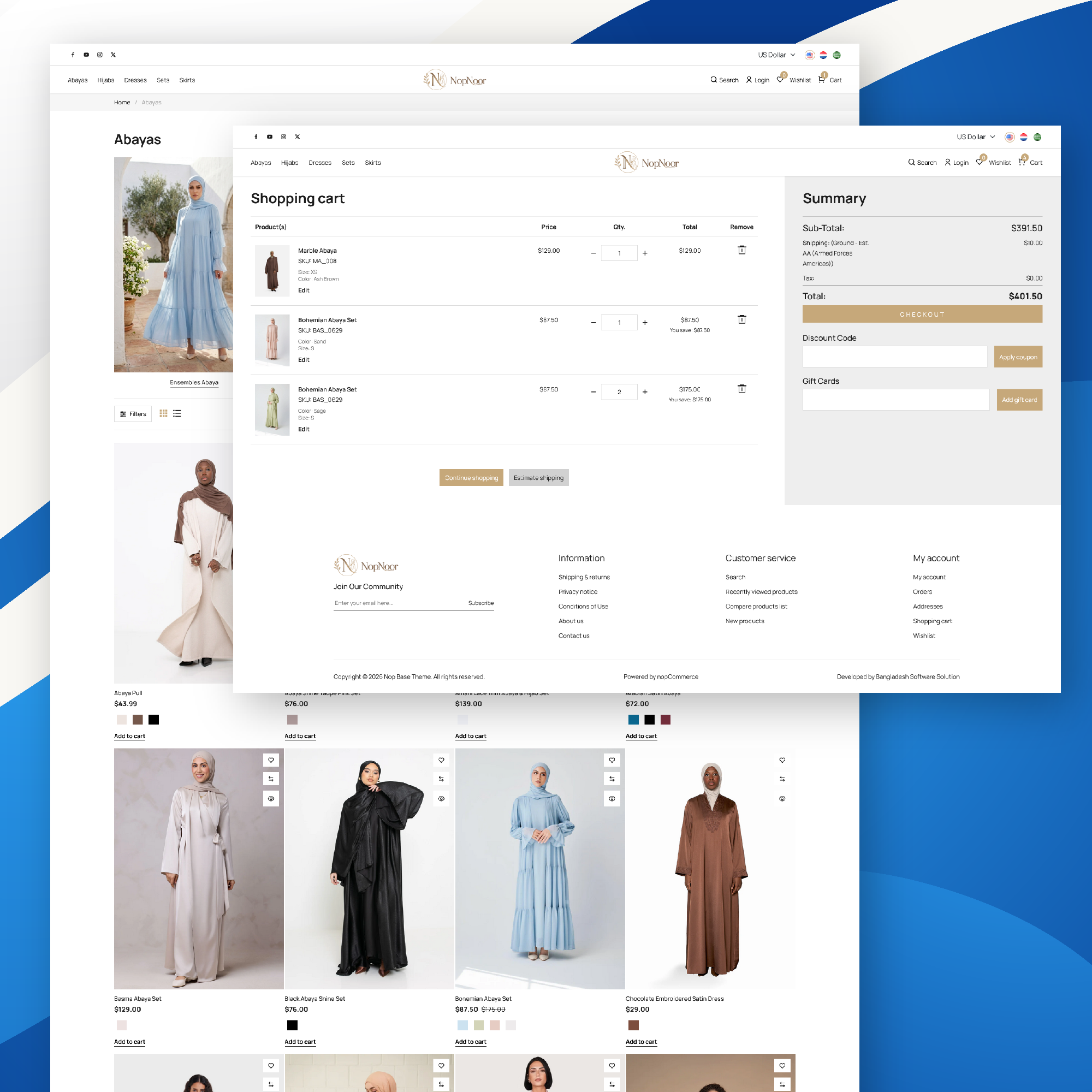Select black swatch for Abaya Pull
1092x1092 pixels.
154,720
